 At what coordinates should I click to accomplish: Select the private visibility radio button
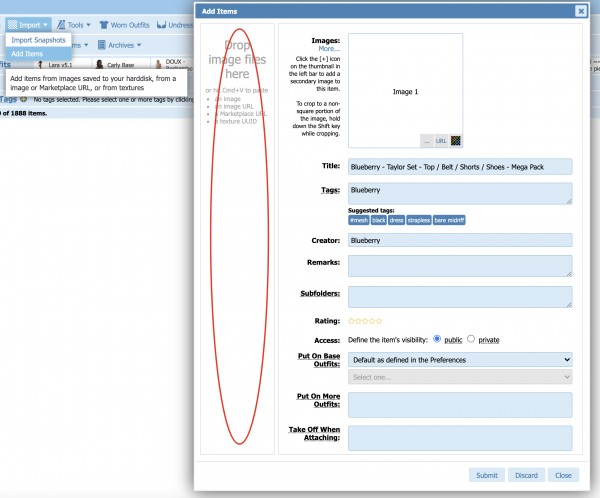coord(472,339)
